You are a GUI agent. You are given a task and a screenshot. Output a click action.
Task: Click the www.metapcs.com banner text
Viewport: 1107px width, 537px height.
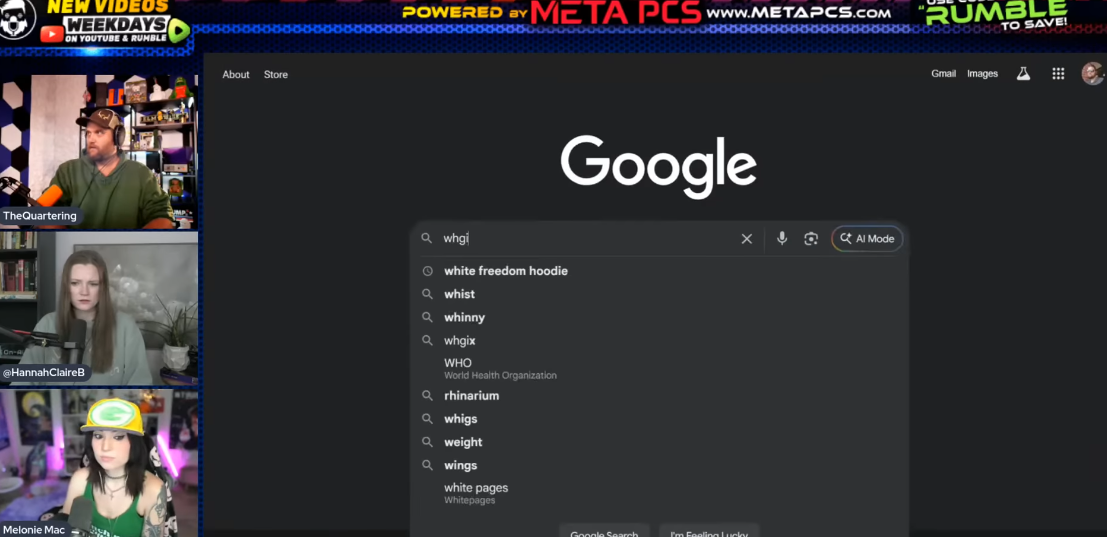pyautogui.click(x=798, y=13)
